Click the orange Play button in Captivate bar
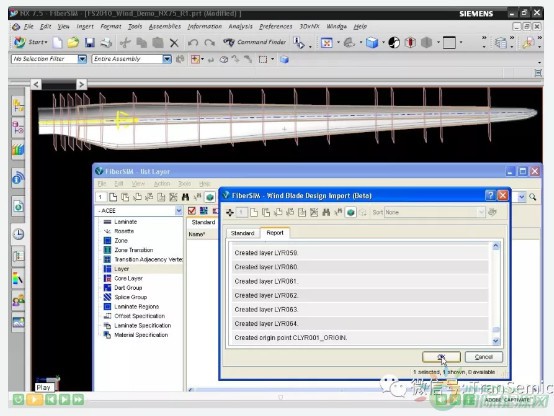The height and width of the screenshot is (416, 554). tap(34, 399)
